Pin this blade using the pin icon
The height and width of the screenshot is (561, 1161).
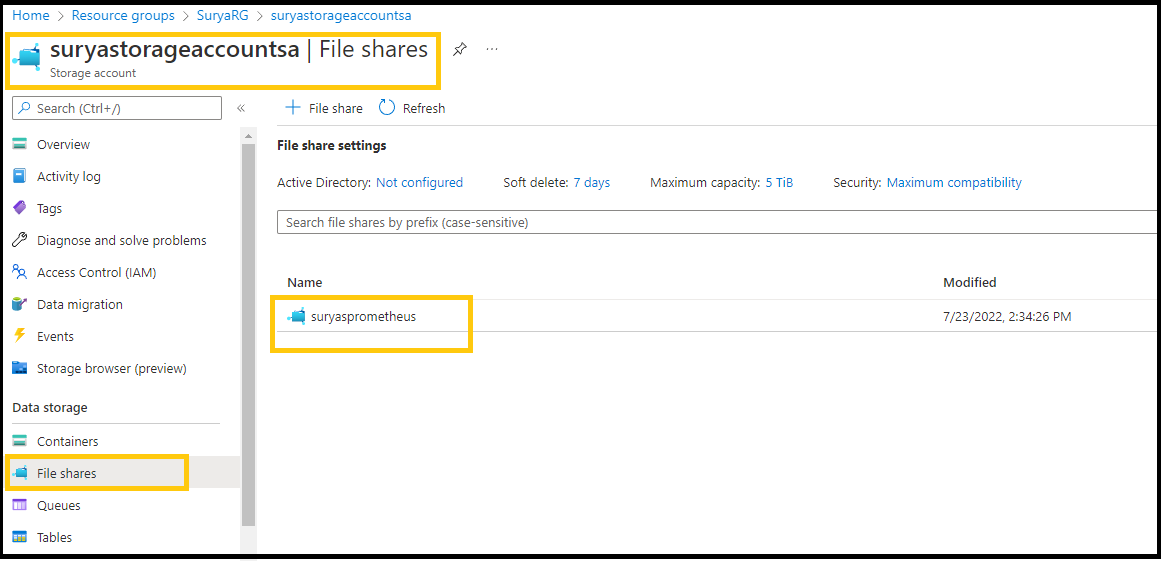coord(460,50)
